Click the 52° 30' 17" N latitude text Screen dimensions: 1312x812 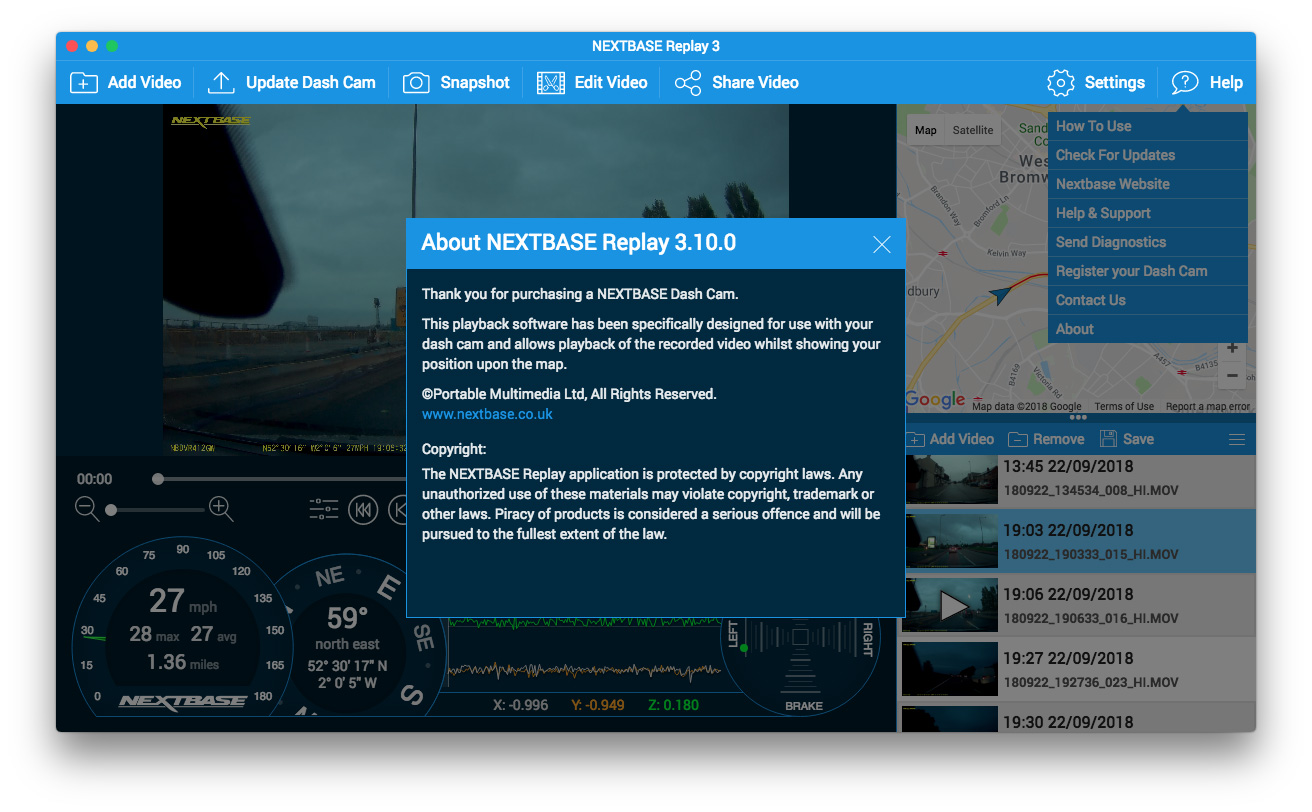click(348, 666)
